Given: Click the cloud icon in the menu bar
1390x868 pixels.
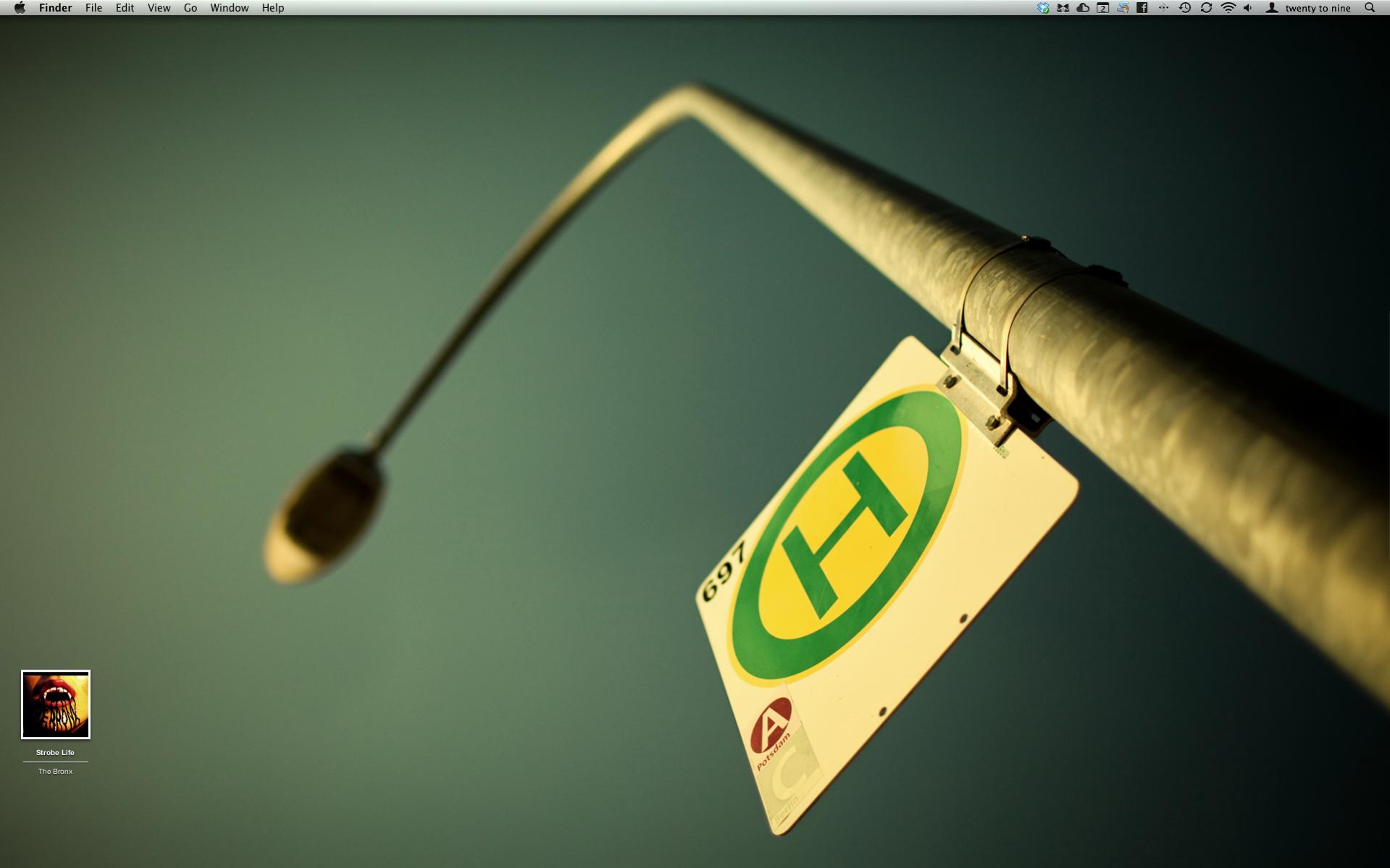Looking at the screenshot, I should [1083, 8].
